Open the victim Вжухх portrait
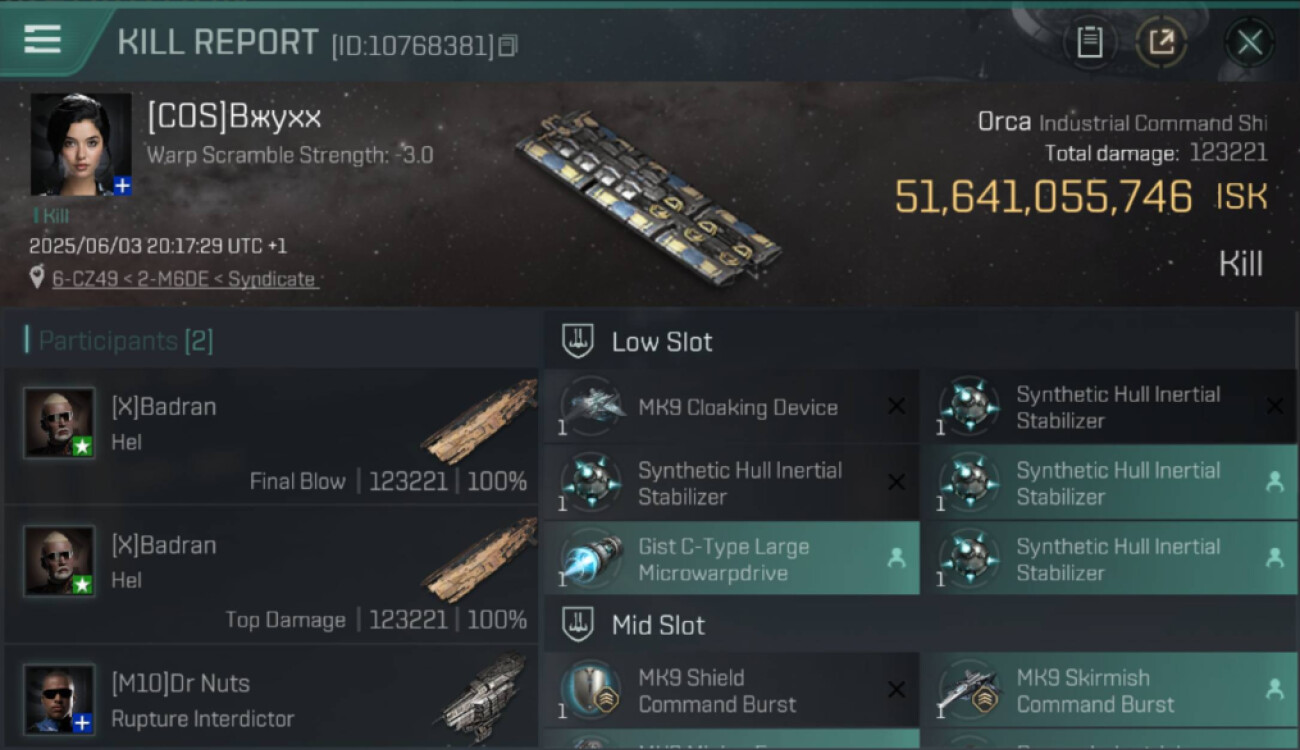 pyautogui.click(x=81, y=144)
